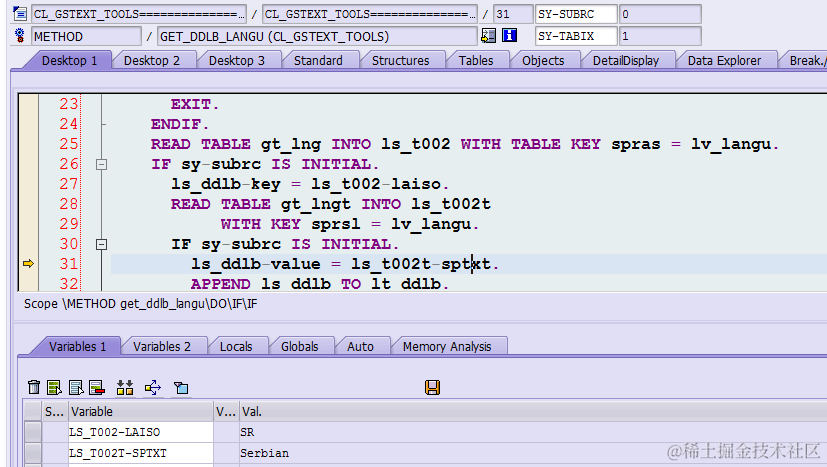The height and width of the screenshot is (467, 827).
Task: Select row LS_T002T-SPTXT via its row selector
Action: [x=33, y=453]
